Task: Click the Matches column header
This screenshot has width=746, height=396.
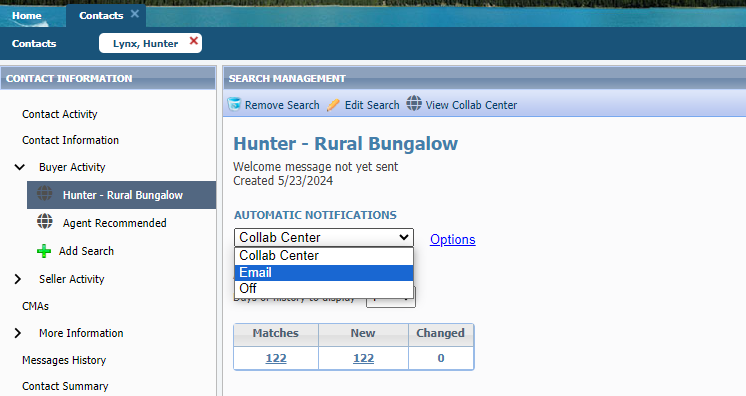Action: [x=275, y=333]
